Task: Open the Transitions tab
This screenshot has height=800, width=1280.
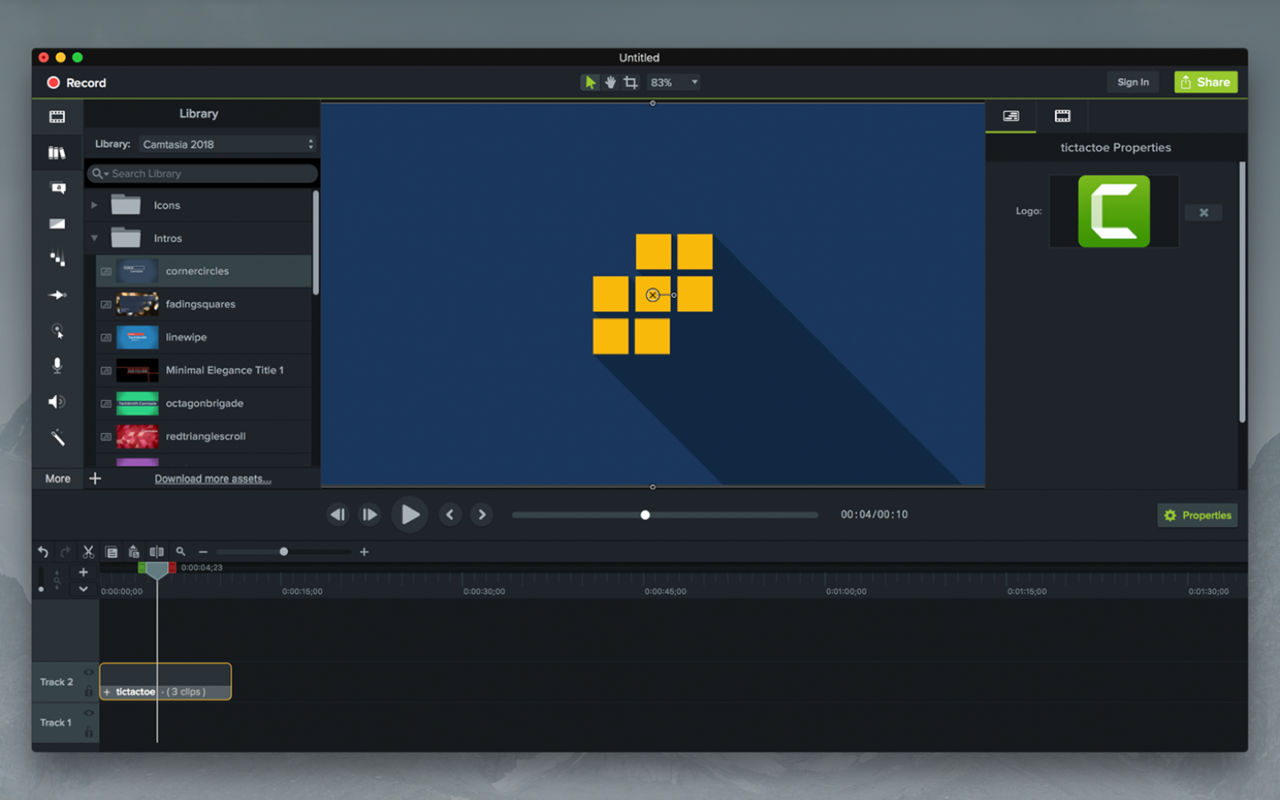Action: 57,224
